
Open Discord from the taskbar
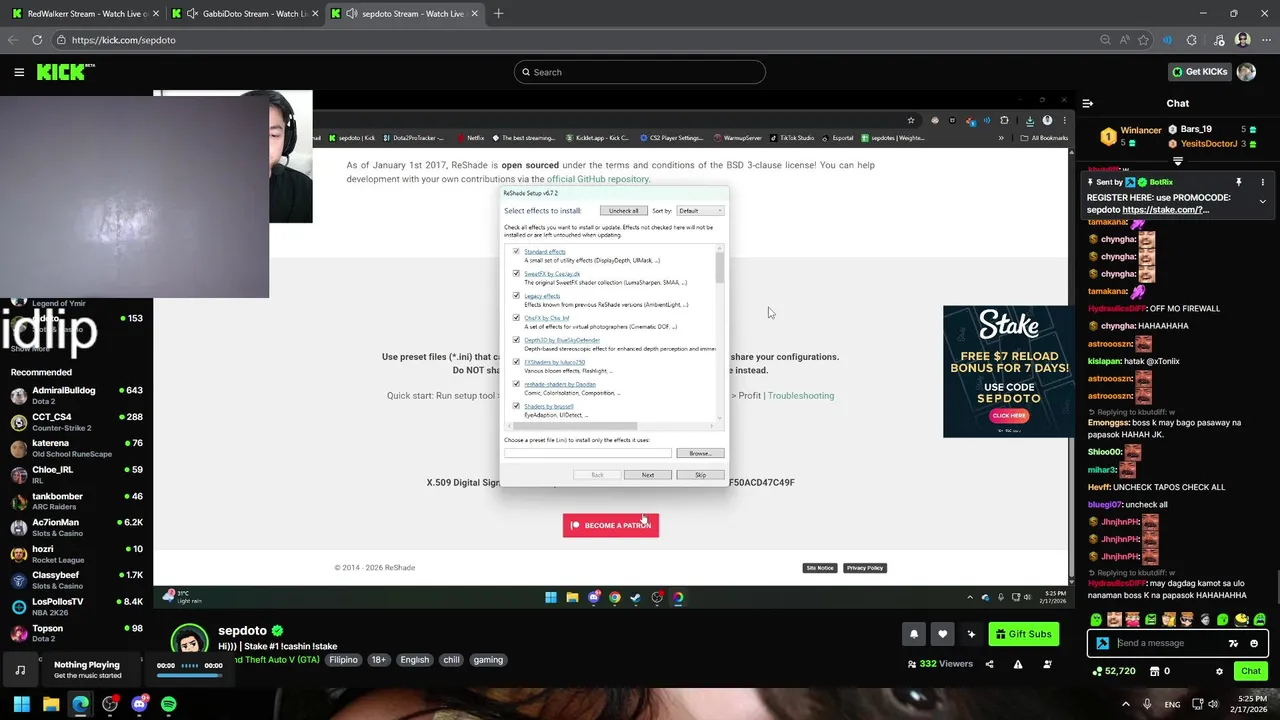point(139,704)
